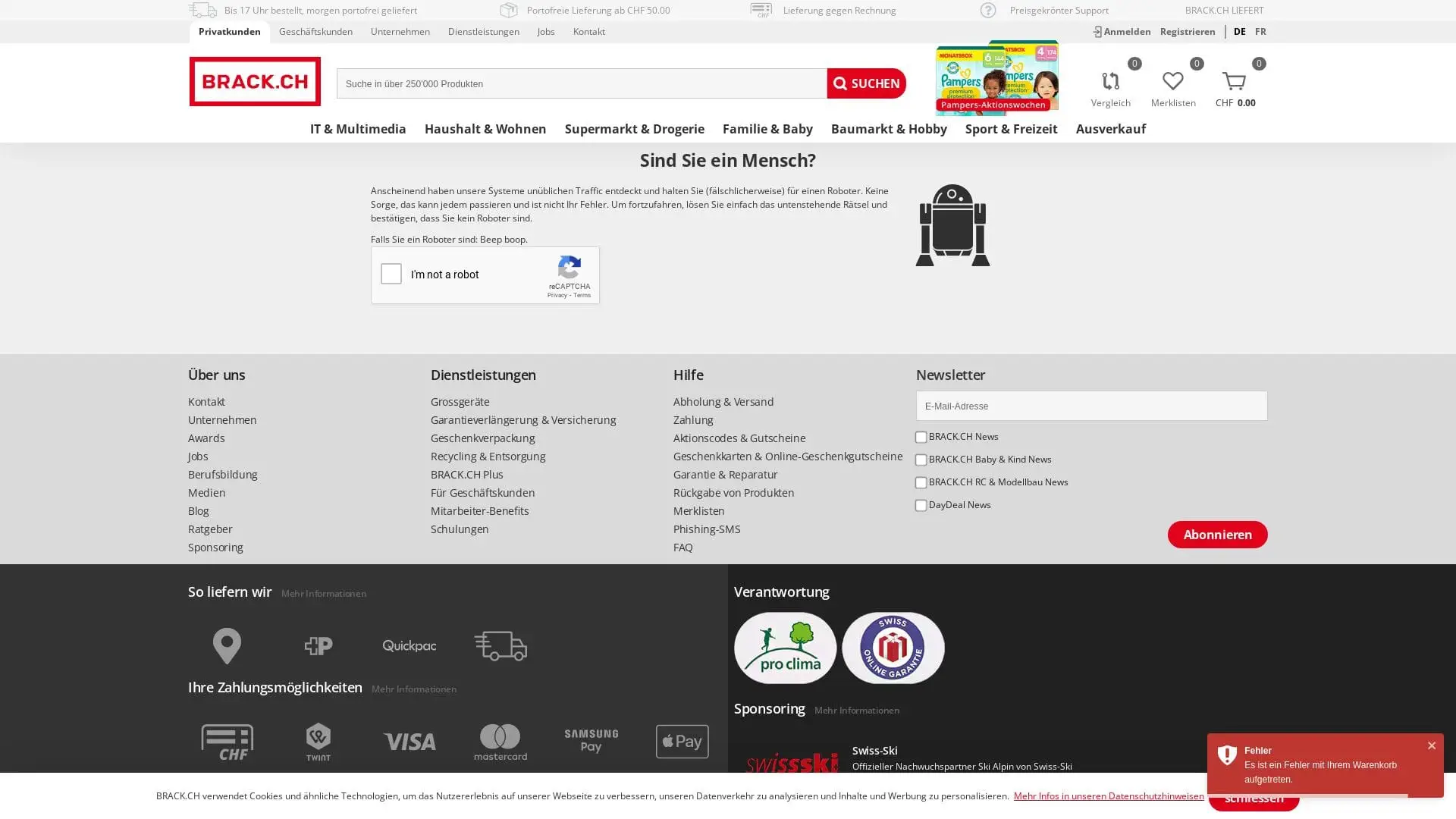Open the Haushalt & Wohnen menu
Viewport: 1456px width, 819px height.
pos(485,129)
